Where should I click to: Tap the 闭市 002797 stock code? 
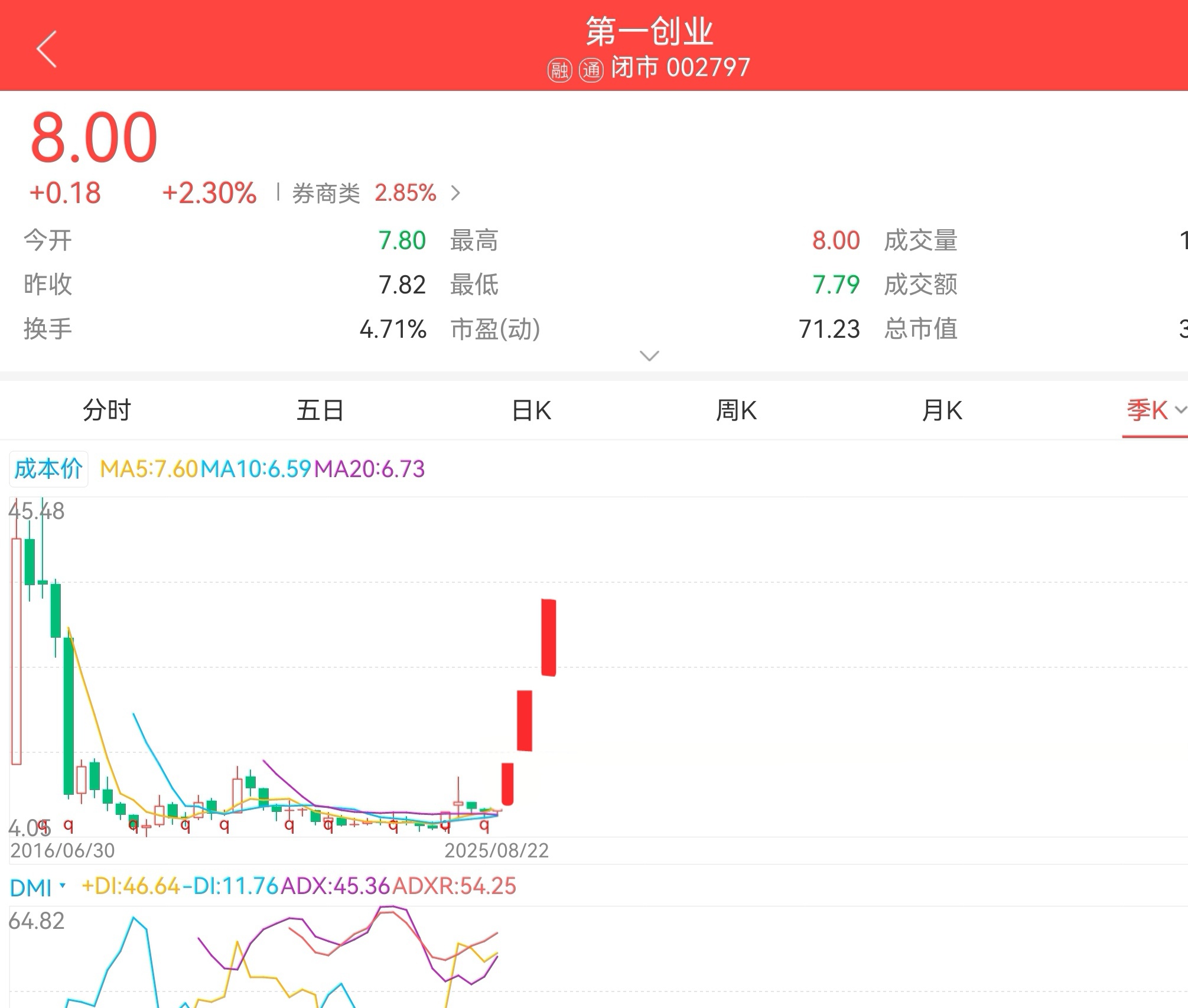coord(681,68)
